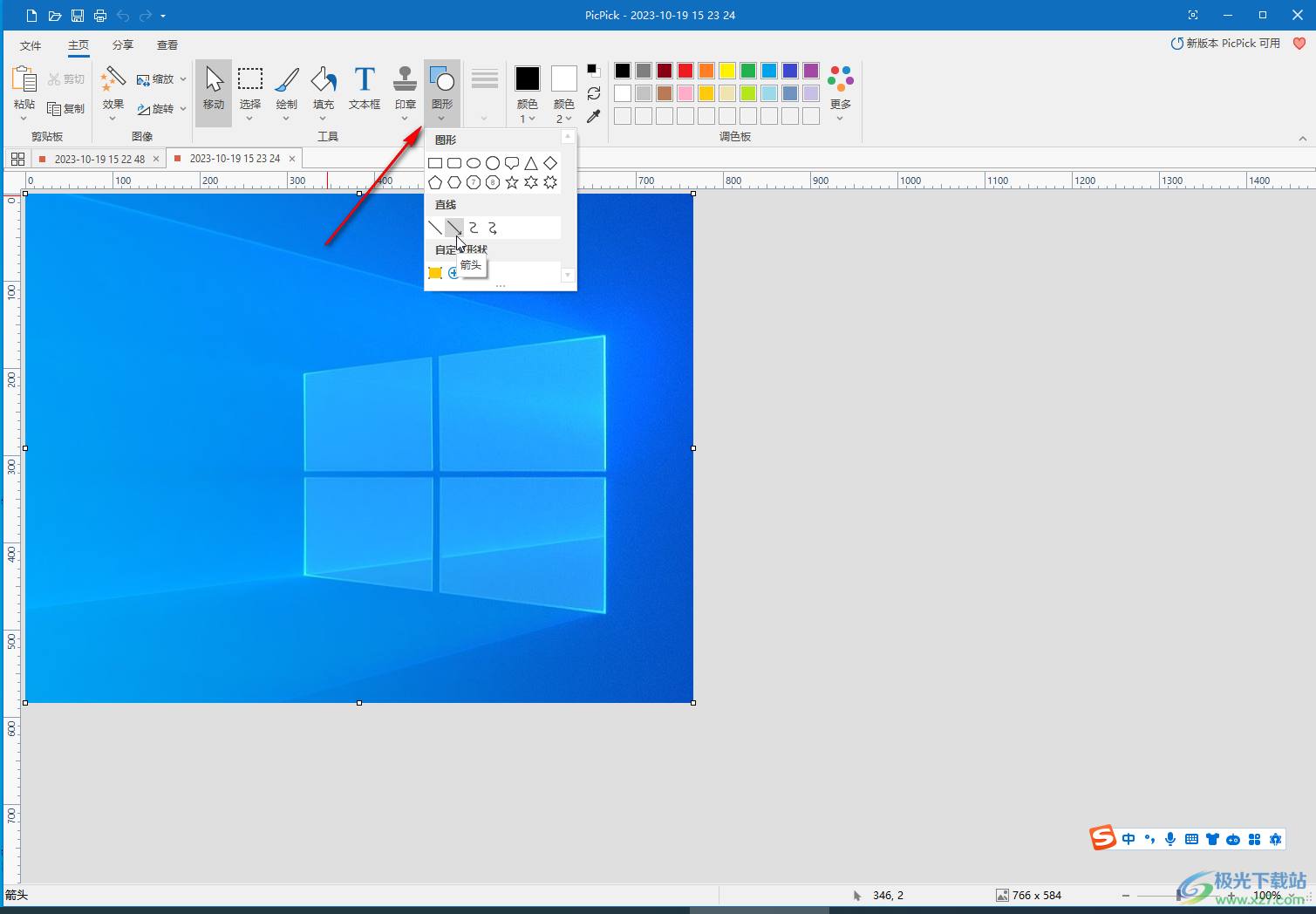This screenshot has width=1316, height=914.
Task: Switch to the Share (分享) tab
Action: 123,45
